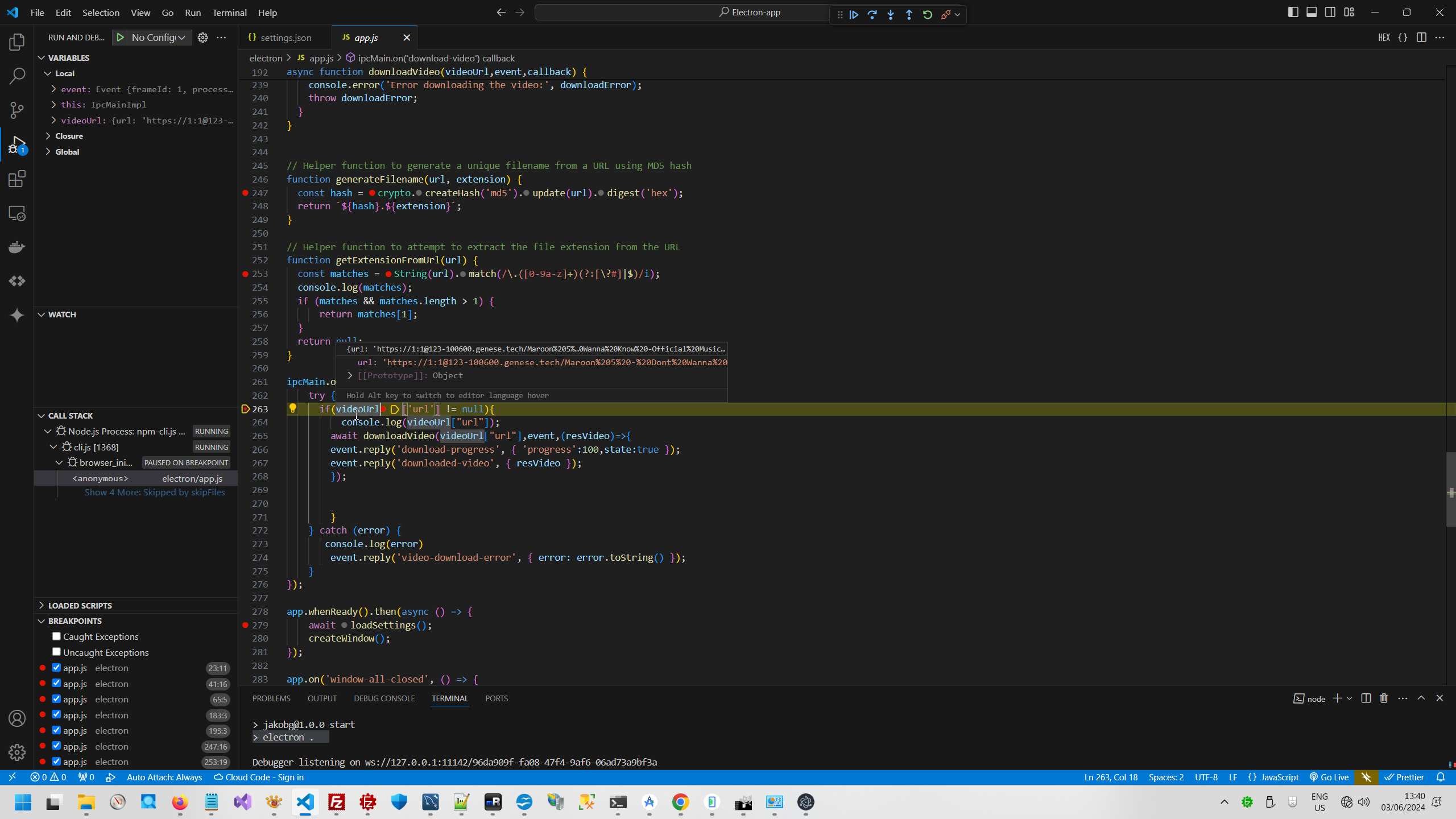
Task: Open the Source Control view
Action: (x=17, y=110)
